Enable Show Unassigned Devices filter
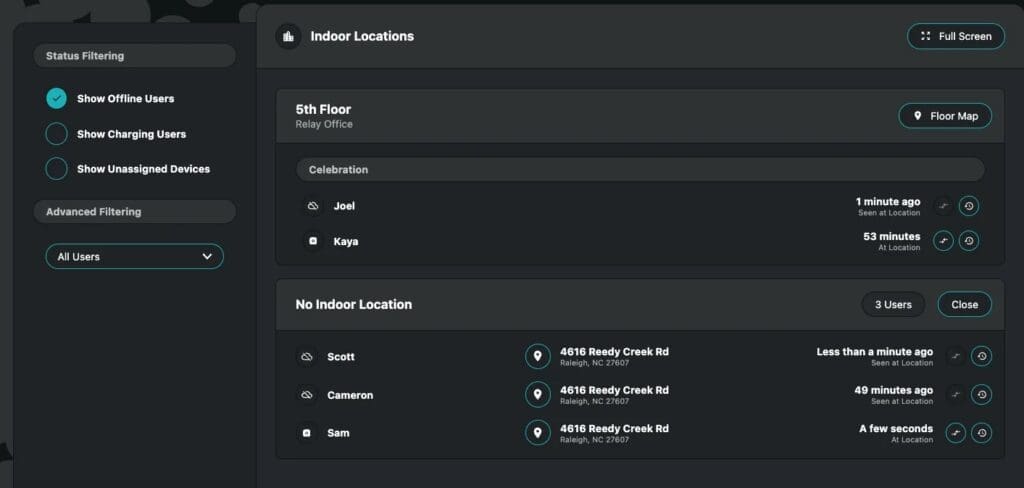1024x488 pixels. [x=56, y=169]
